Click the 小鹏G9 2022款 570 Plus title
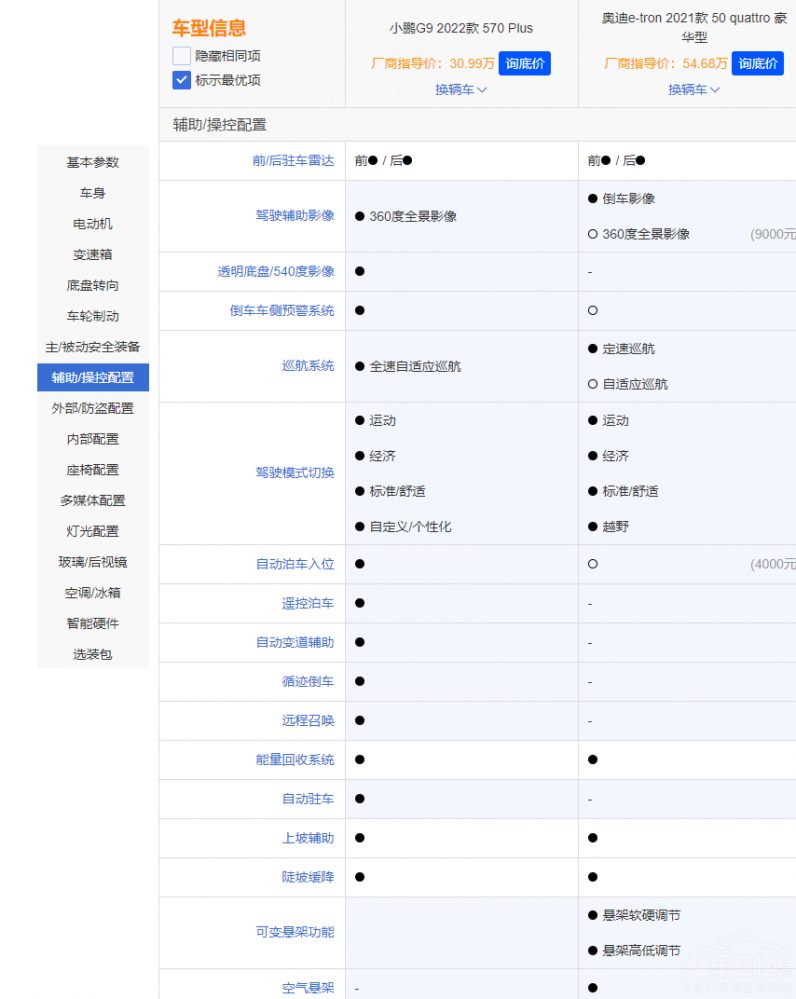The height and width of the screenshot is (999, 796). (x=461, y=28)
